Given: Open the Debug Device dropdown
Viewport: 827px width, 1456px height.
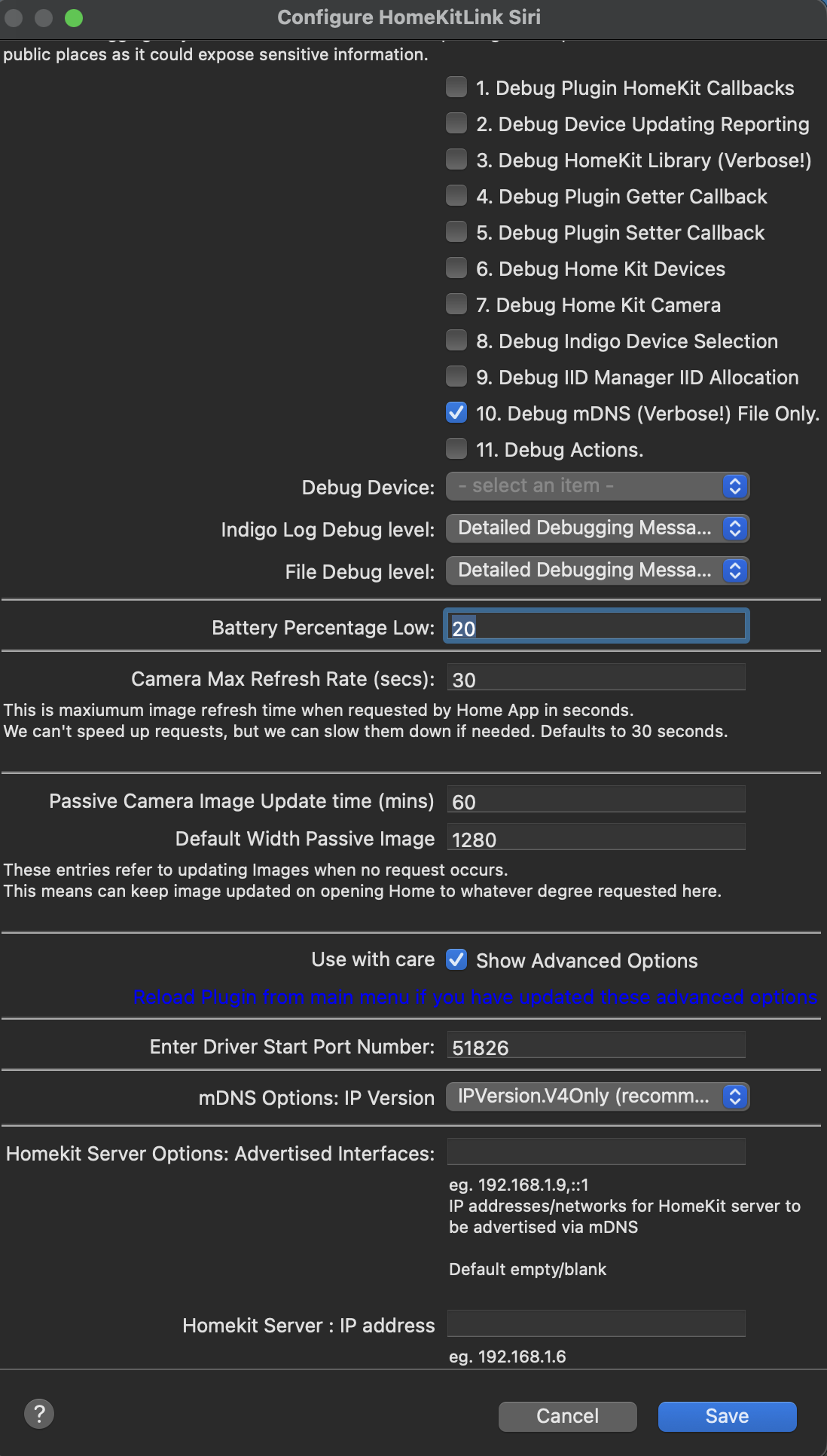Looking at the screenshot, I should (x=597, y=486).
